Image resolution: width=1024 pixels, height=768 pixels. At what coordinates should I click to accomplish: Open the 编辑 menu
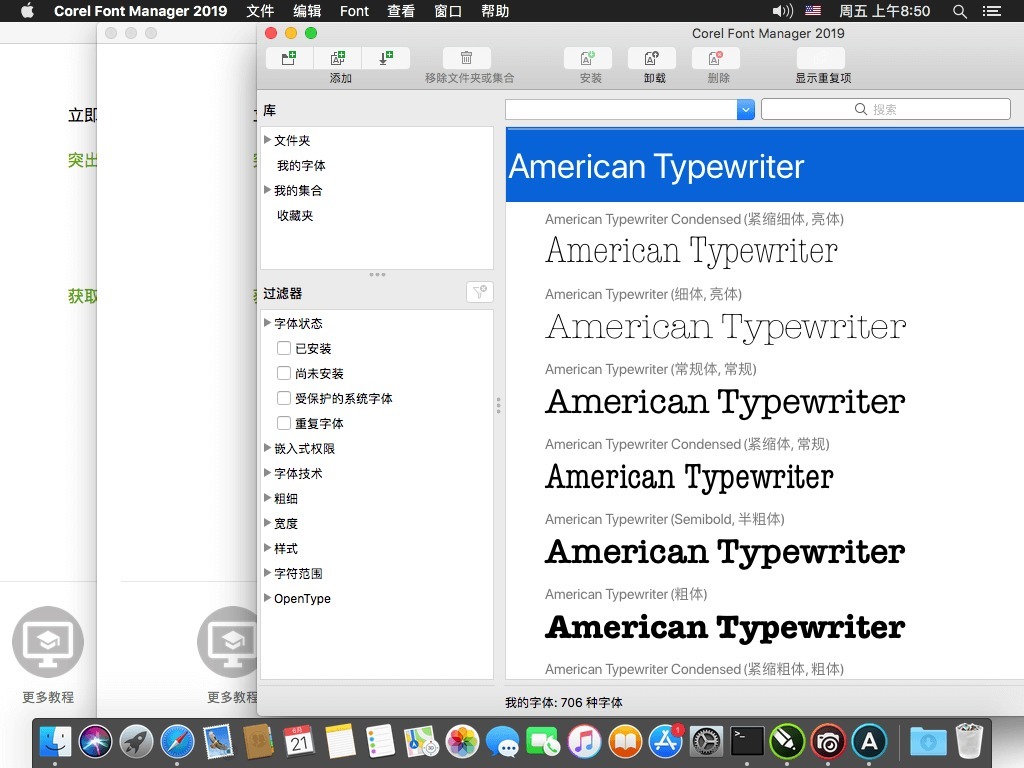point(307,11)
